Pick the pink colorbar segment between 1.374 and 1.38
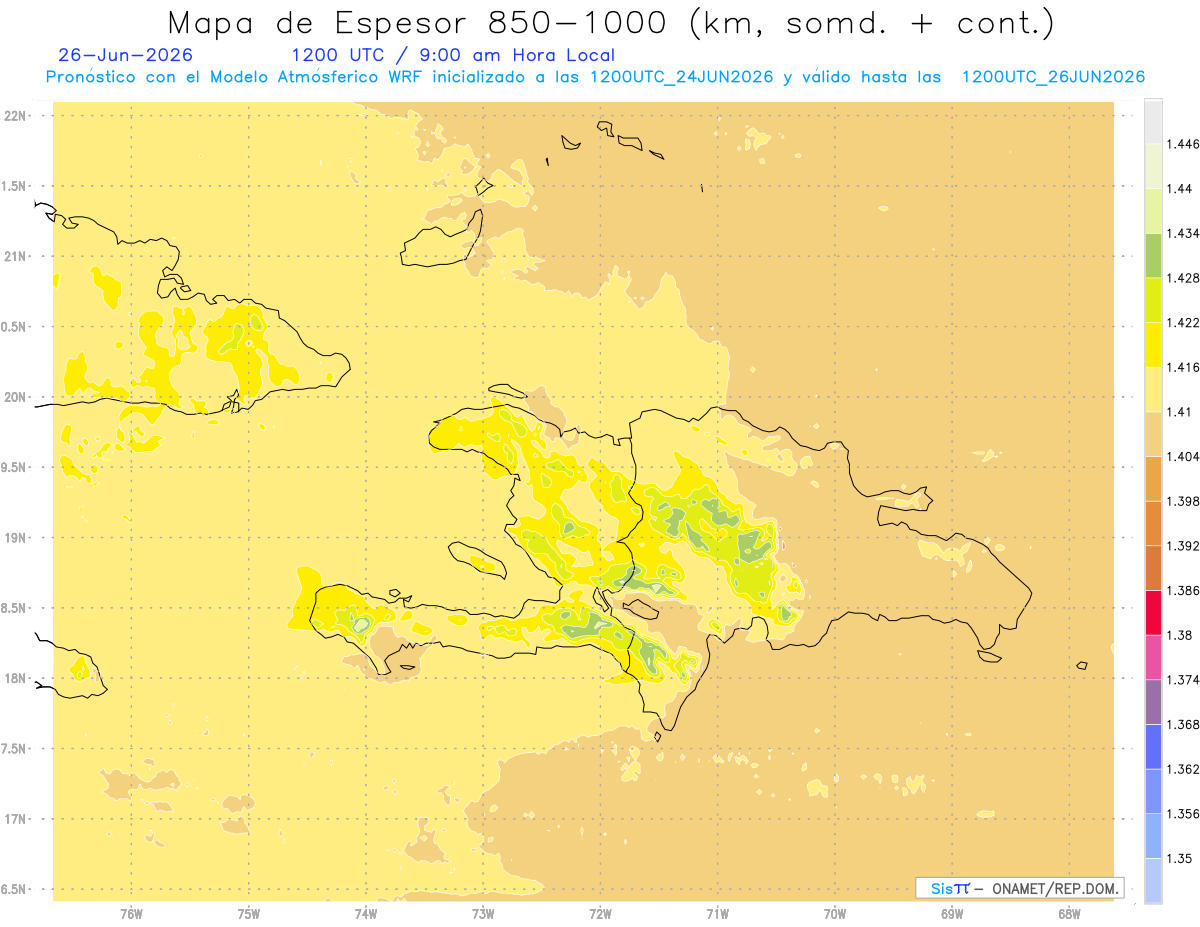 point(1153,657)
